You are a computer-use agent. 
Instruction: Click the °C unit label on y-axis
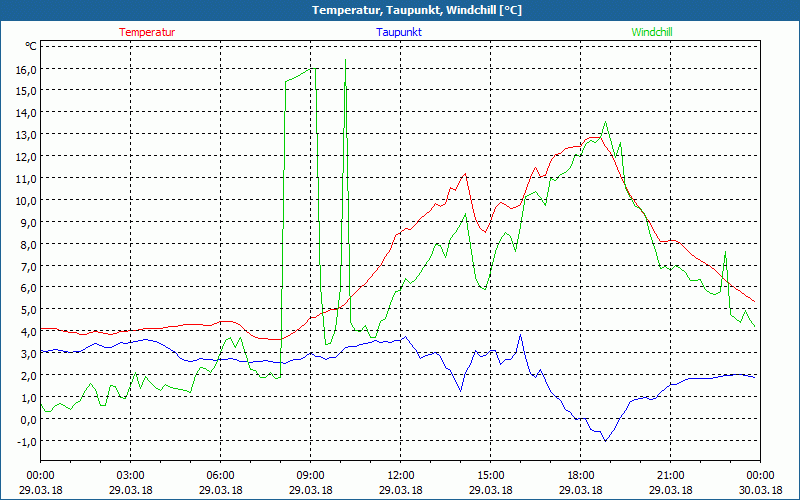tap(31, 46)
